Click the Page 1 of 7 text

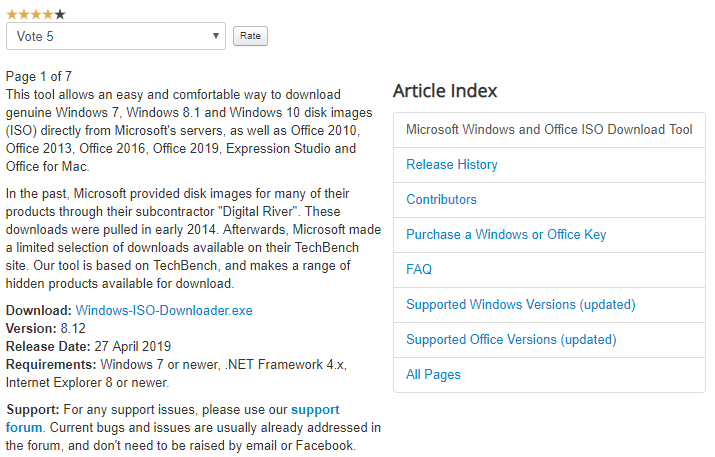(x=39, y=76)
